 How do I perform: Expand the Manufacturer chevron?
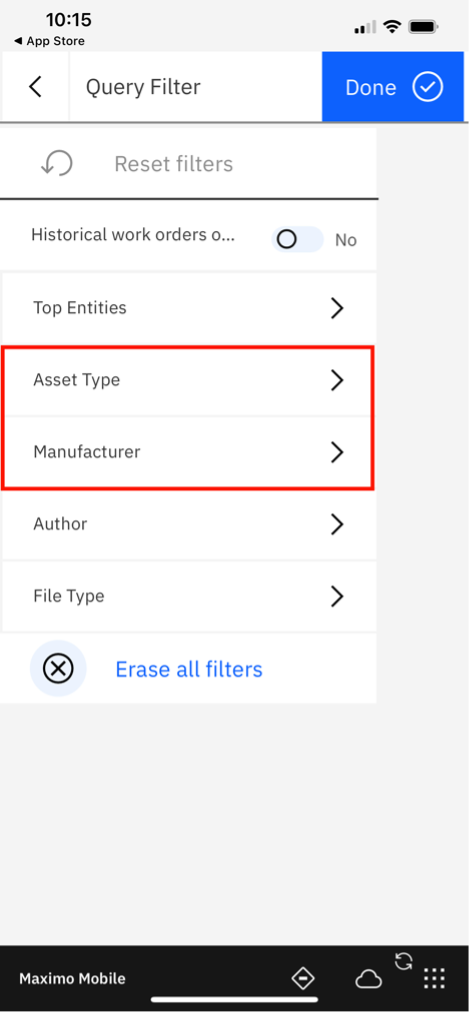point(336,452)
